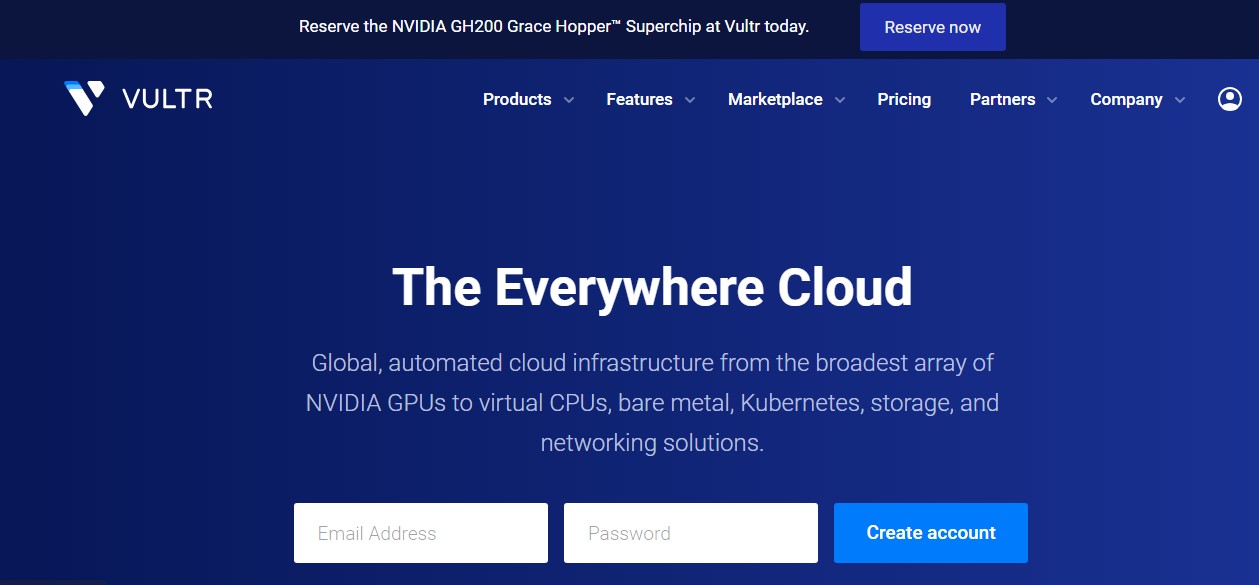
Task: Open the Company dropdown chevron
Action: click(1179, 100)
